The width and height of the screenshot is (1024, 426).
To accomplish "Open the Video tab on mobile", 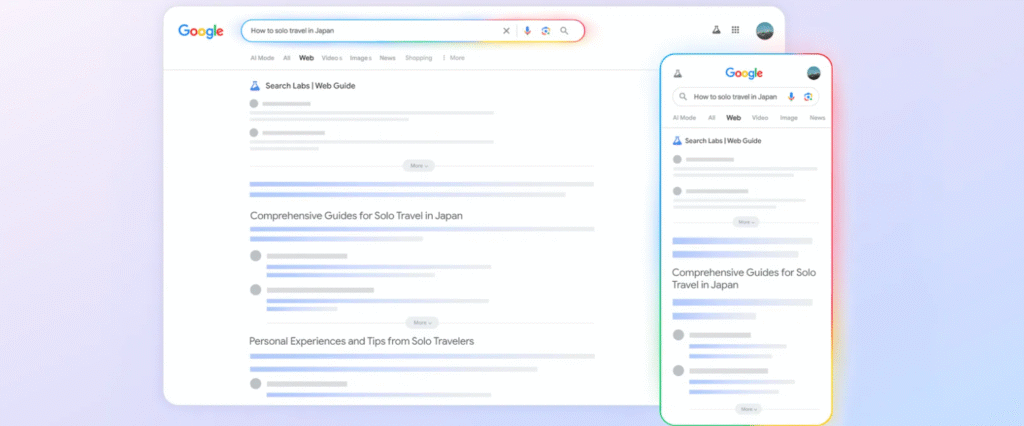I will point(760,118).
